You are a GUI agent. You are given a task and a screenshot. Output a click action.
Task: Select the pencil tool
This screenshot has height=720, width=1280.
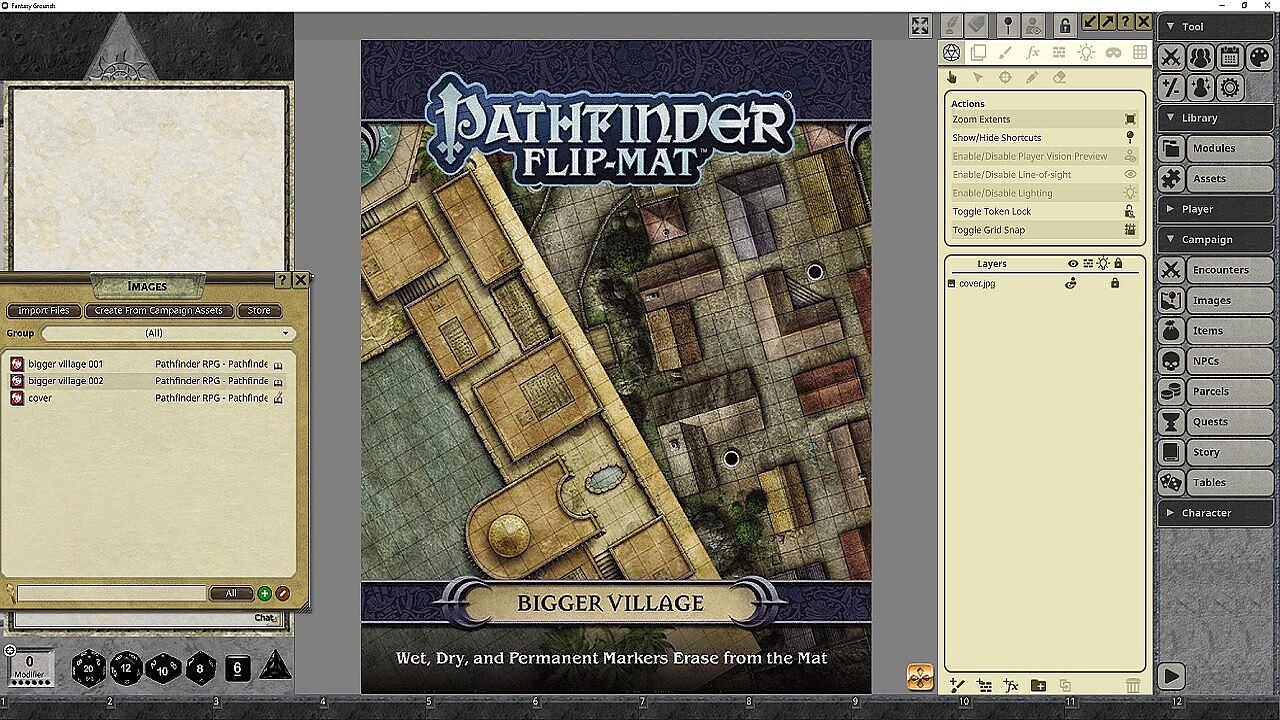pyautogui.click(x=1032, y=78)
